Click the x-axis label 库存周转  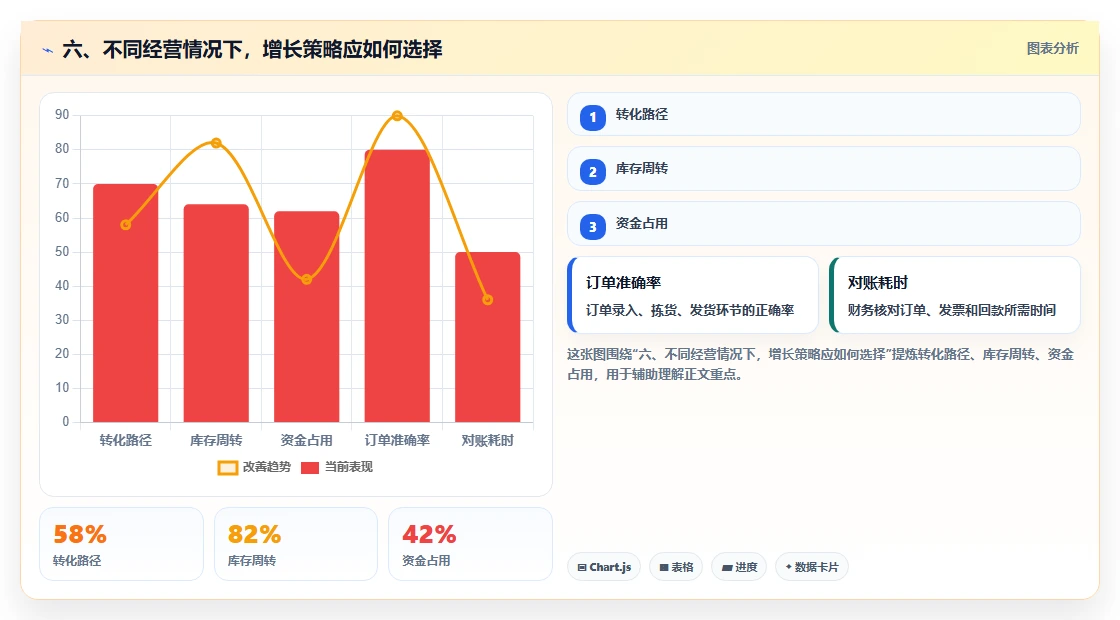[216, 441]
